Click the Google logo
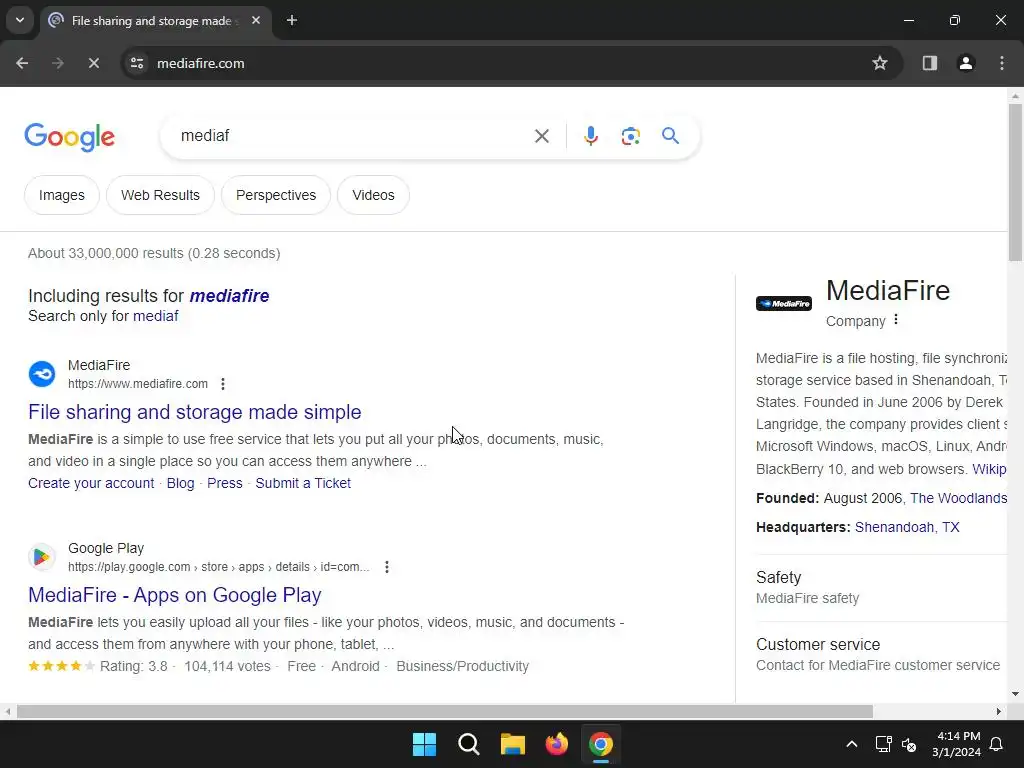 click(x=69, y=136)
